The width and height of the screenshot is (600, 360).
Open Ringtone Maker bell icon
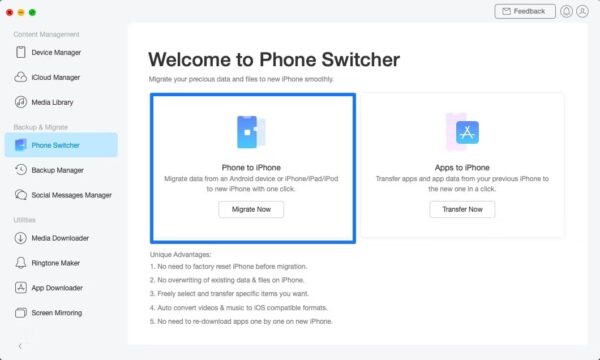click(21, 263)
